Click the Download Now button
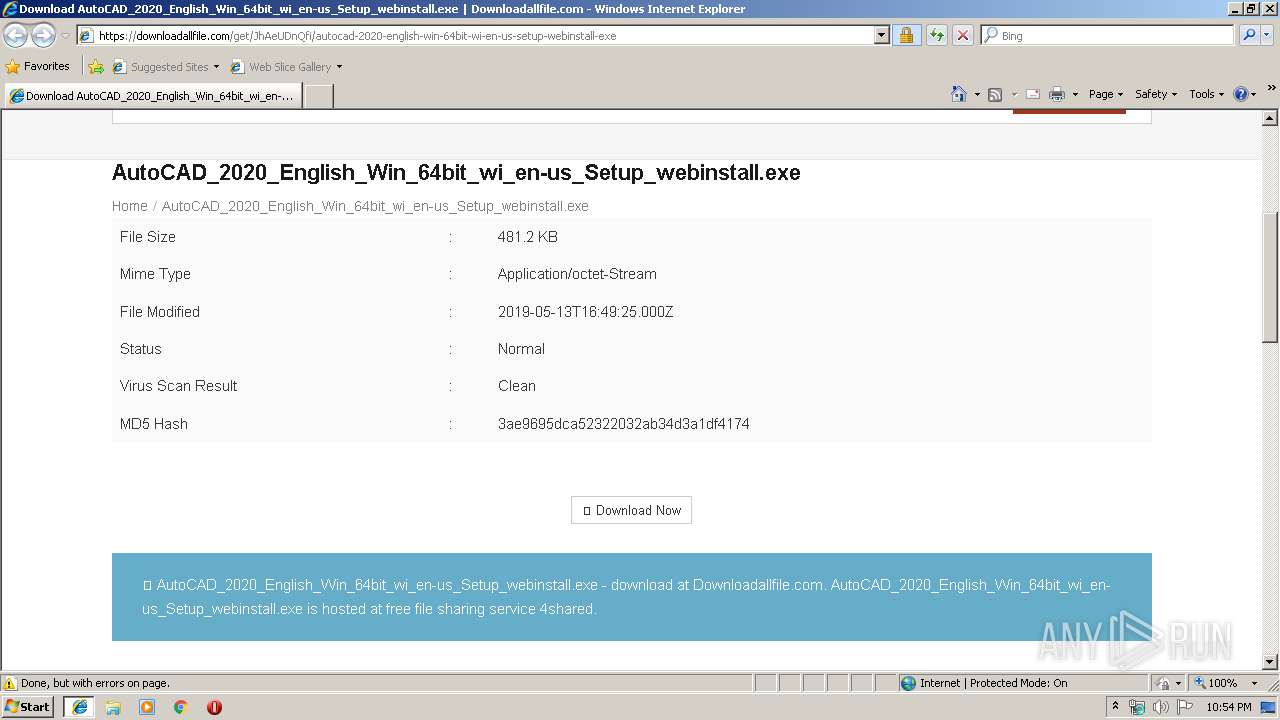This screenshot has height=720, width=1280. click(x=631, y=510)
